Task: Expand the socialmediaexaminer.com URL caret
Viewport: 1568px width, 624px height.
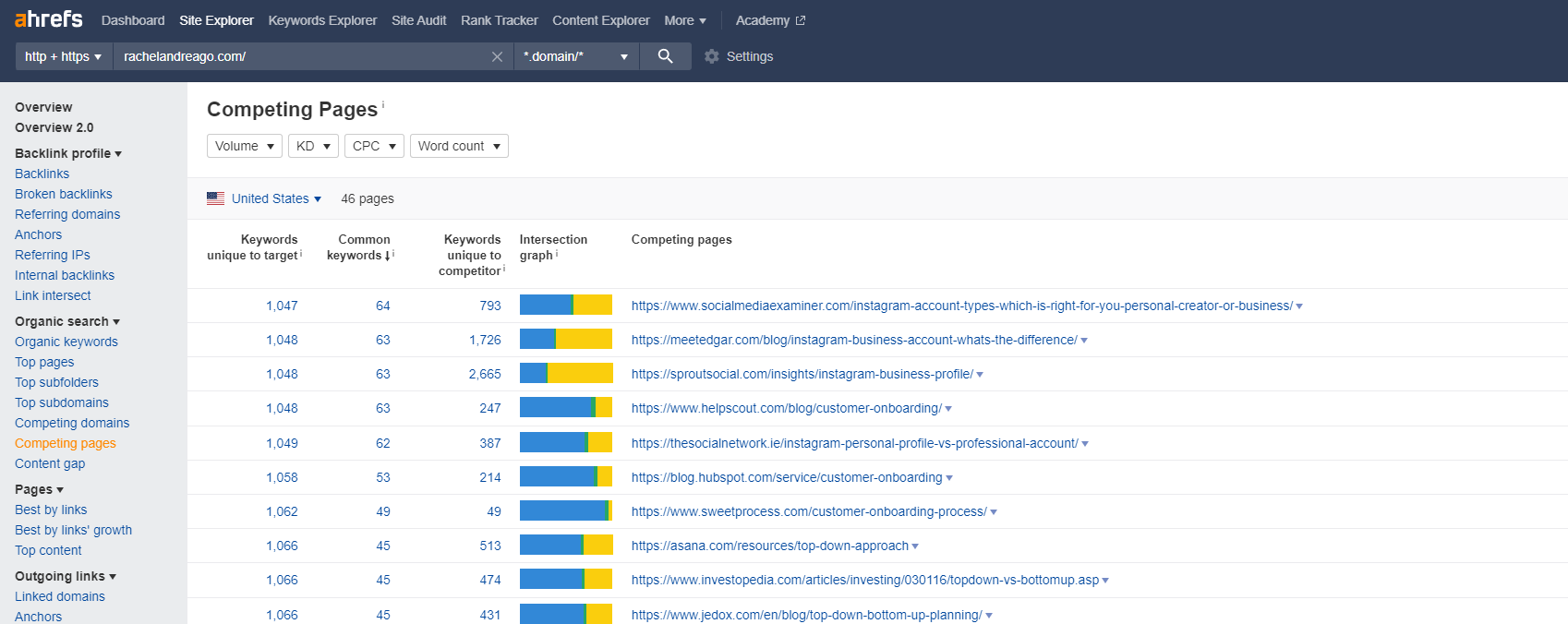Action: [x=1299, y=306]
